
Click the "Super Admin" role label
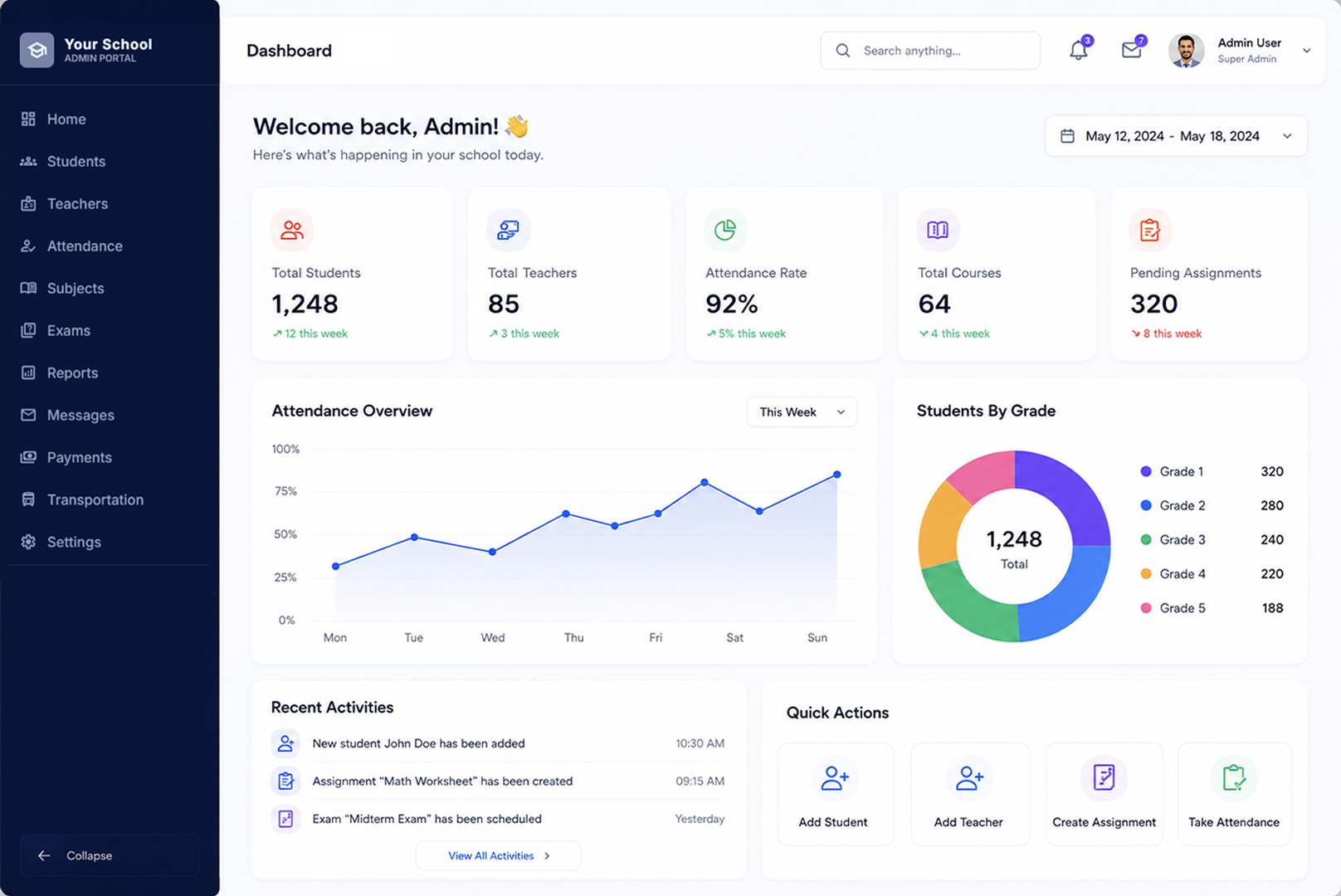point(1247,59)
